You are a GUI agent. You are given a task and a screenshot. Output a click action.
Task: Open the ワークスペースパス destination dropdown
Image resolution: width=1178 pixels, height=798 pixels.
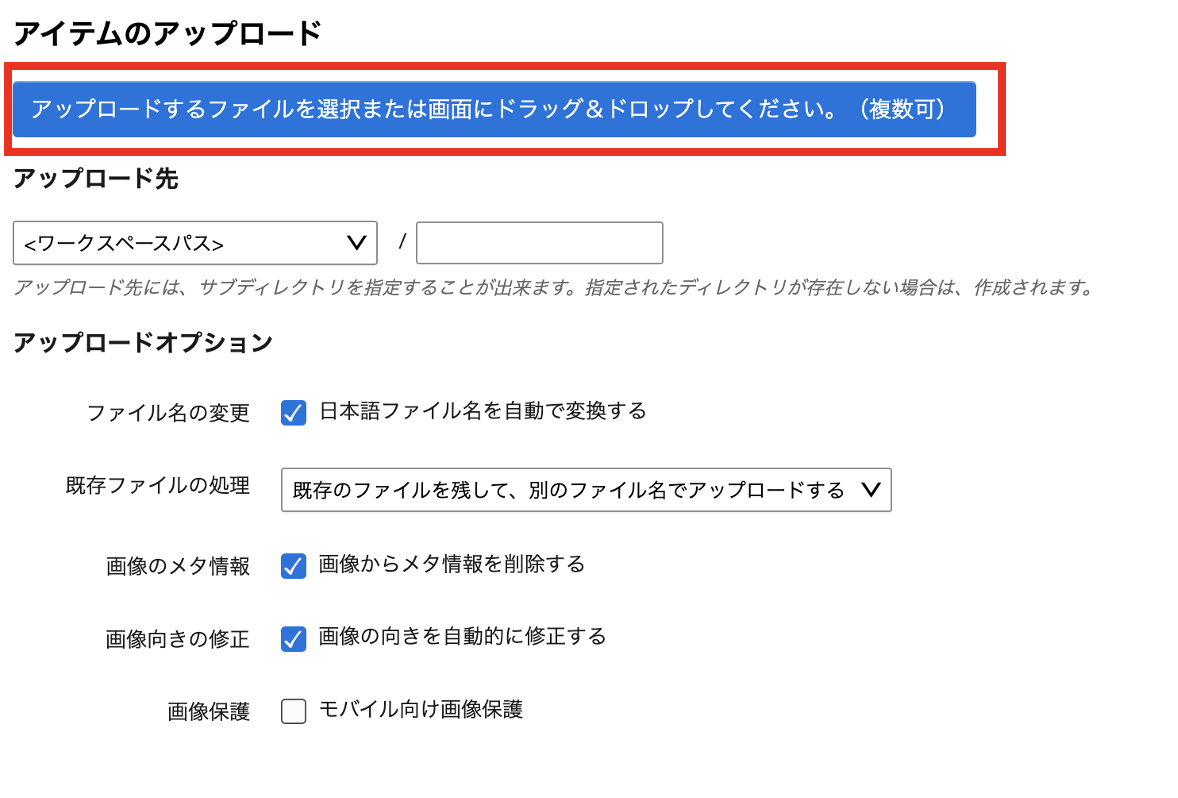pos(195,243)
